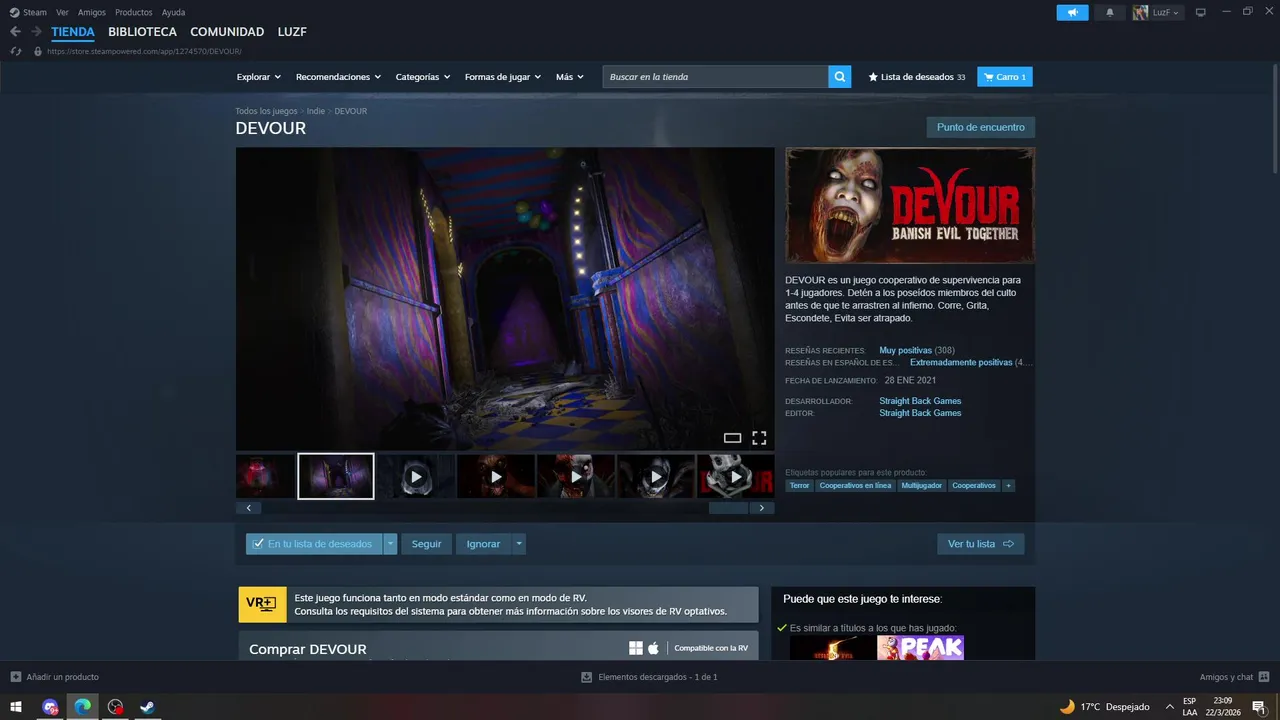Viewport: 1280px width, 720px height.
Task: Click the add product plus icon
Action: [x=15, y=677]
